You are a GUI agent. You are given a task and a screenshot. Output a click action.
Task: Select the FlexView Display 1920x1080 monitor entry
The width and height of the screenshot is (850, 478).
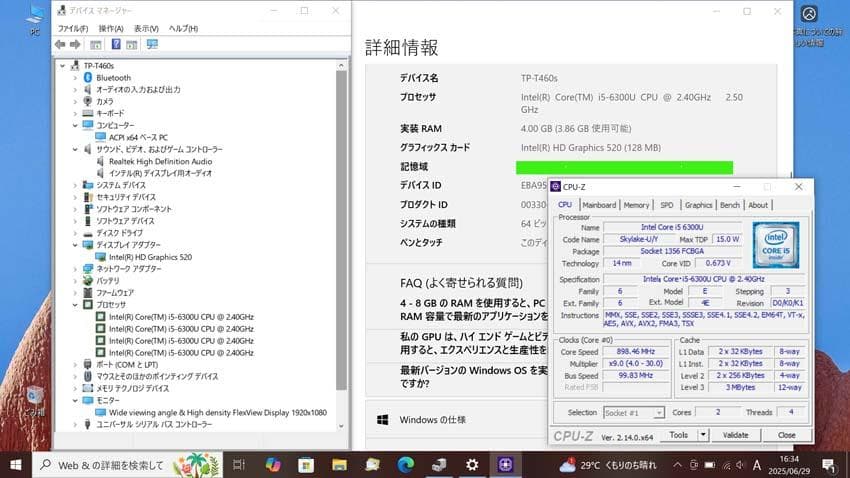pyautogui.click(x=218, y=412)
